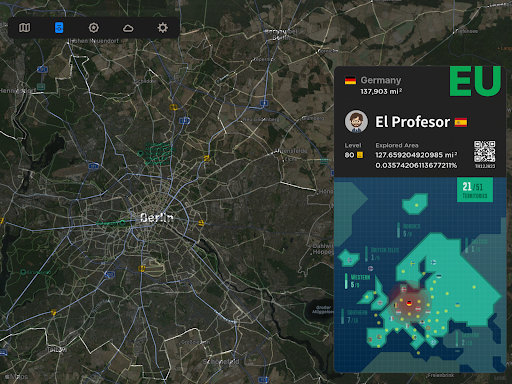
Task: Toggle the blue passport card icon
Action: 59,28
